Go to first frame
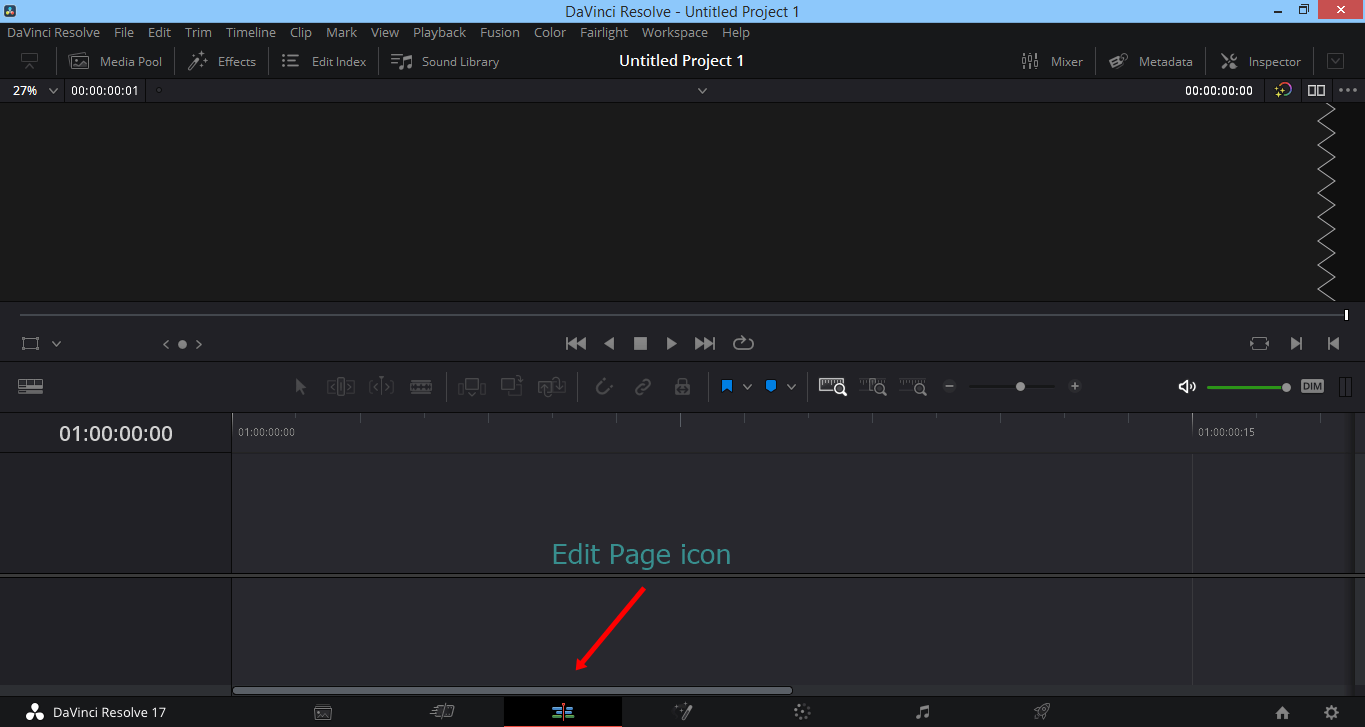This screenshot has width=1365, height=727. click(576, 343)
